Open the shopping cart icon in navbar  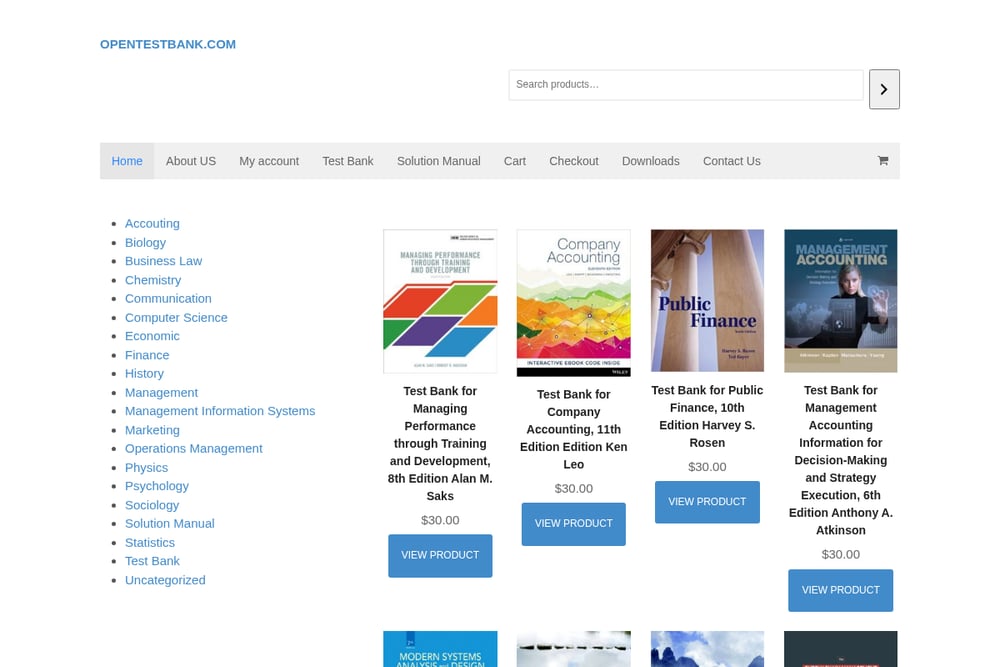(883, 161)
